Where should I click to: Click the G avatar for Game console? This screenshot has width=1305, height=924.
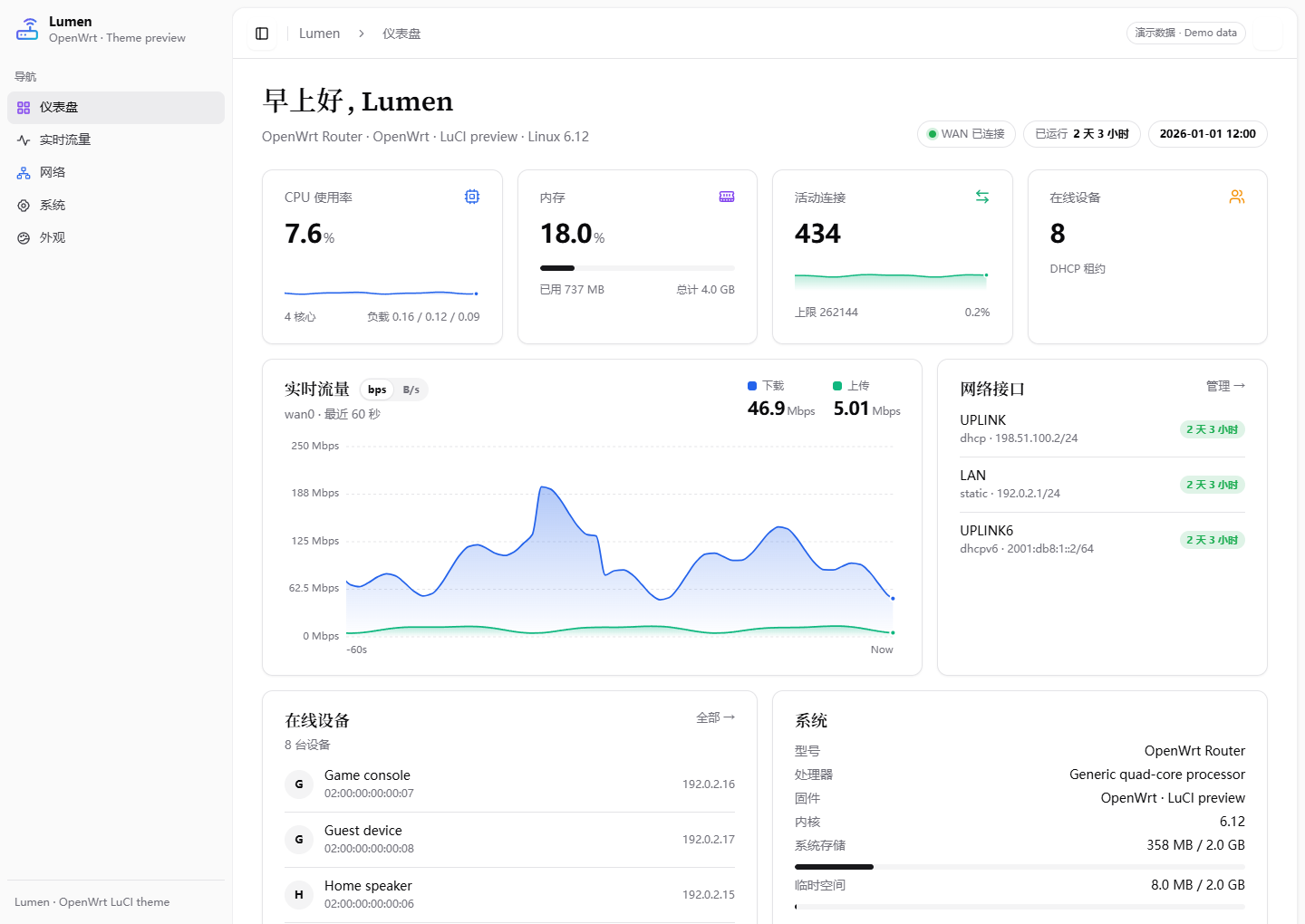click(x=299, y=784)
